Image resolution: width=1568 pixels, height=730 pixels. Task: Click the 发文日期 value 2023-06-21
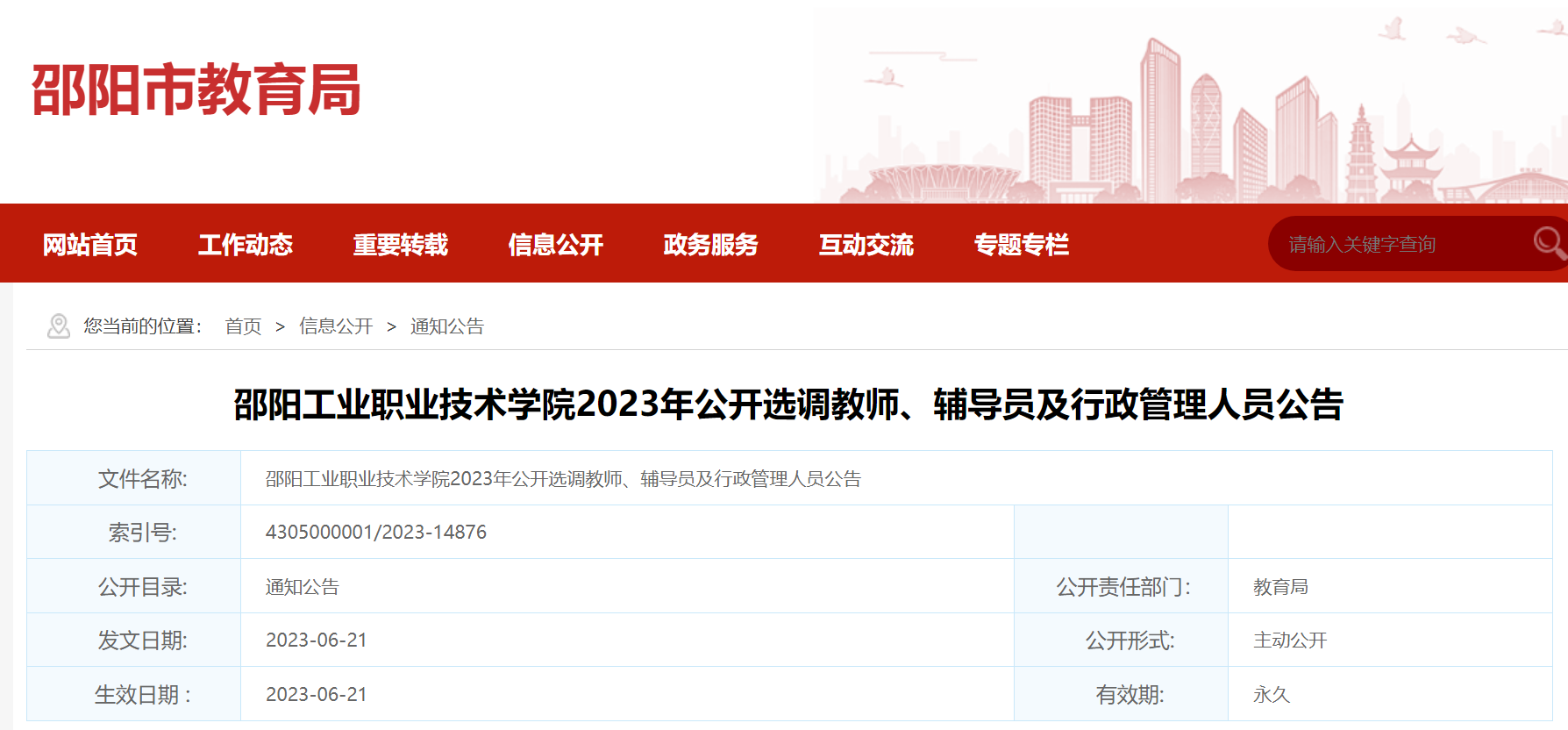pos(317,640)
